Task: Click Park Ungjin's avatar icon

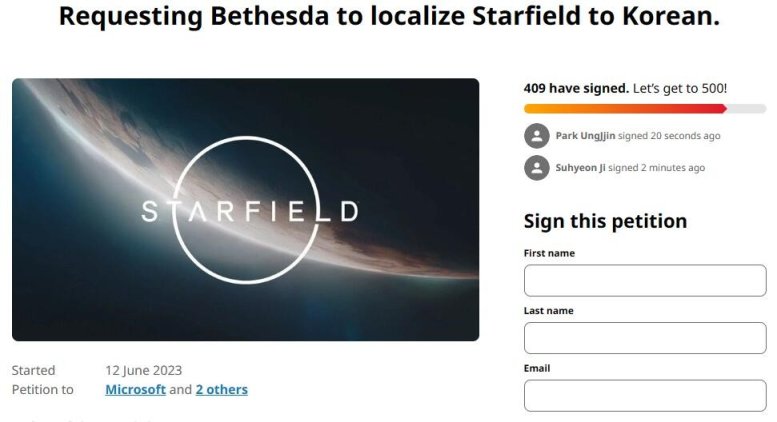Action: pyautogui.click(x=537, y=136)
